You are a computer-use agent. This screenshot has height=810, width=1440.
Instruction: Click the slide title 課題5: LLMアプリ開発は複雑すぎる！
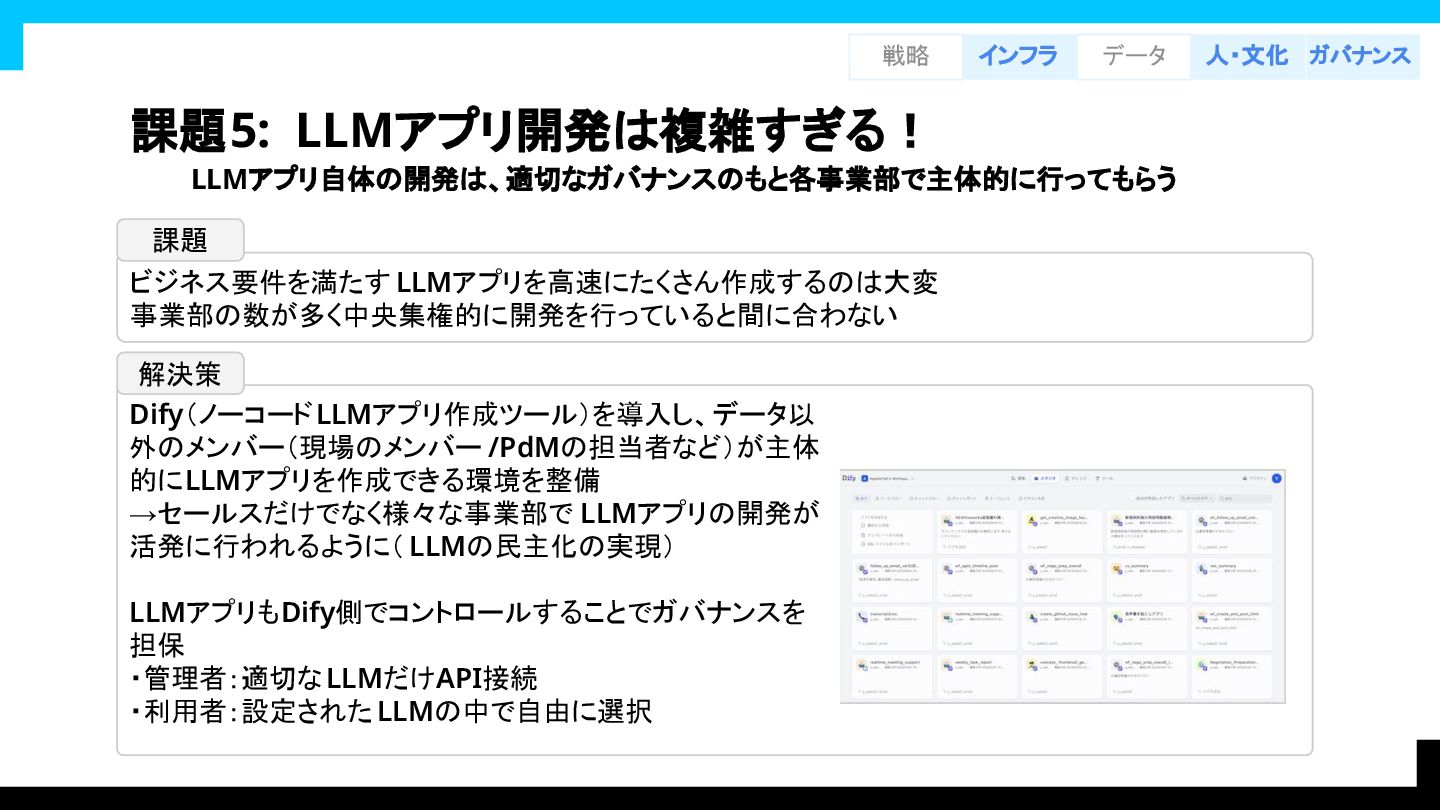click(x=526, y=130)
